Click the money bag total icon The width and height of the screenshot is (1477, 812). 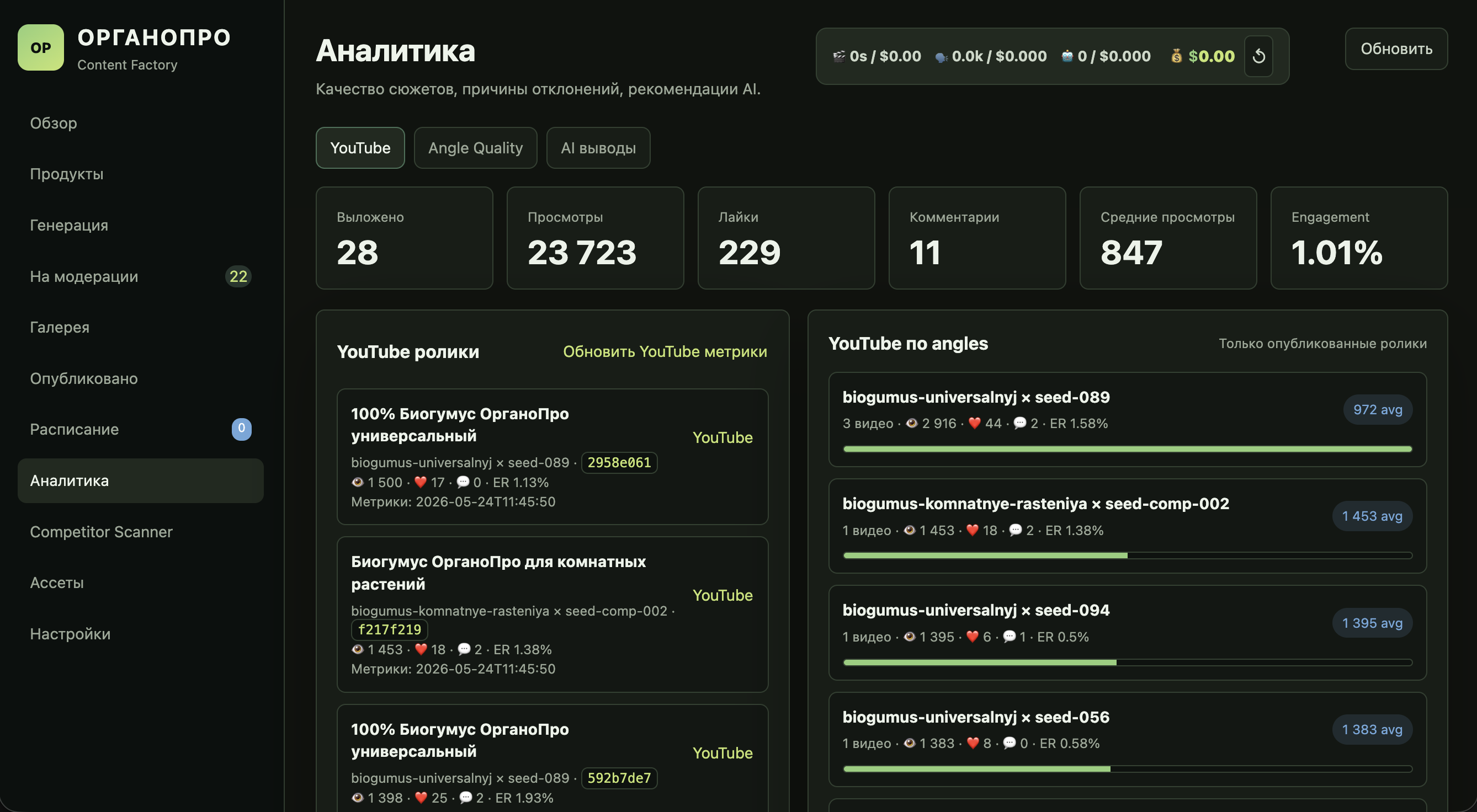click(1176, 56)
